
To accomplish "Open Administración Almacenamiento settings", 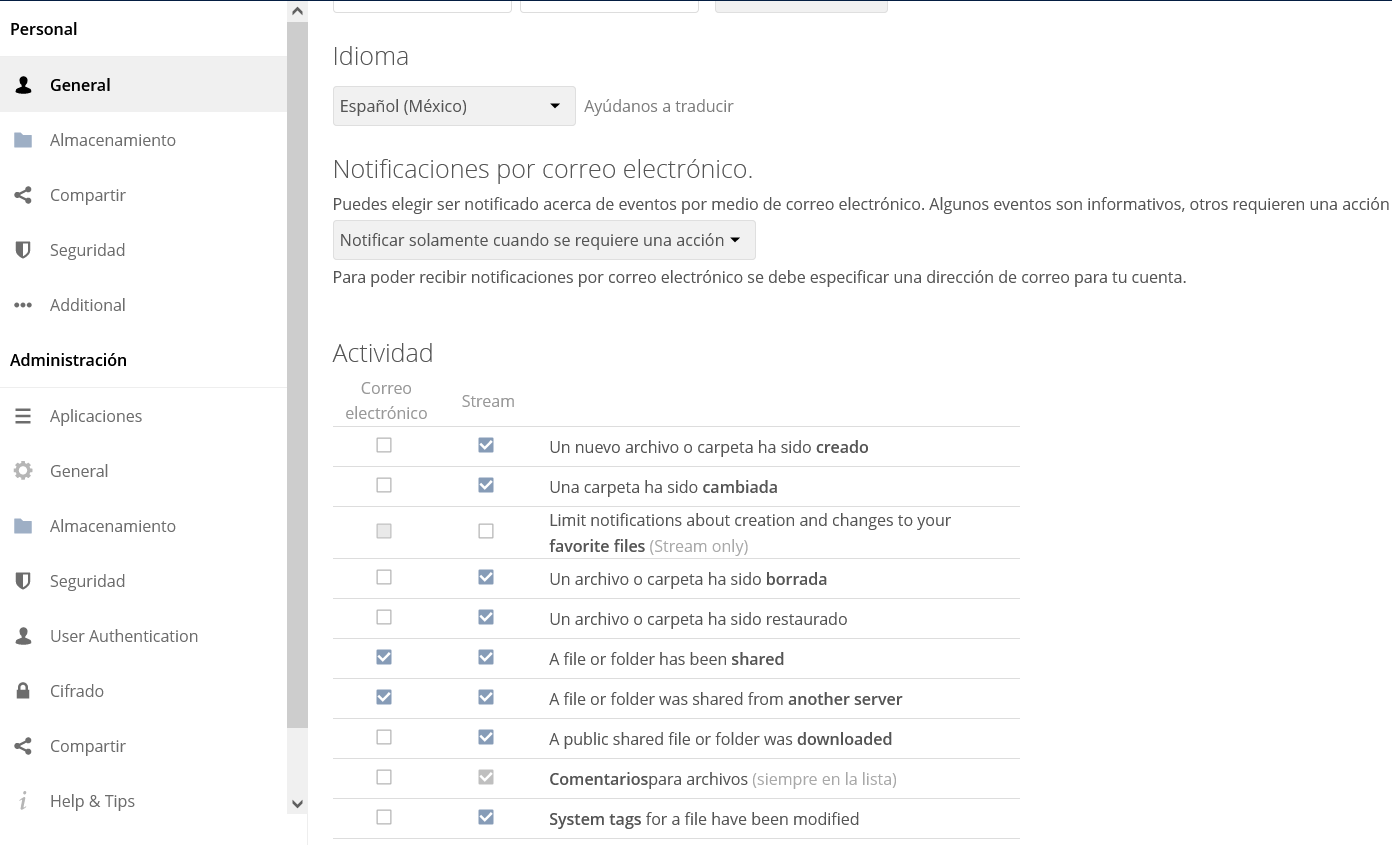I will point(143,526).
